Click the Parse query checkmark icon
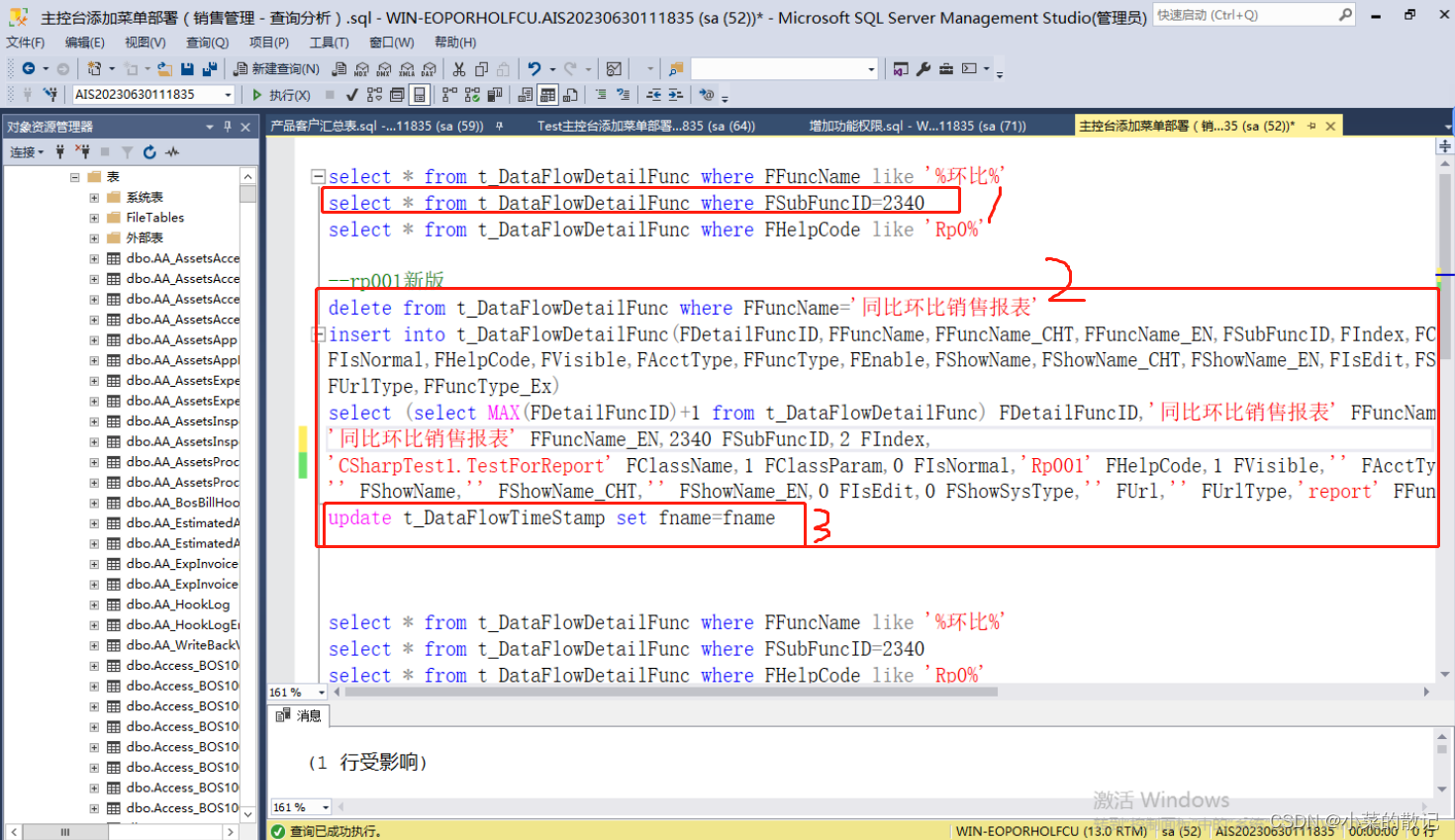Screen dimensions: 1455x840 352,94
